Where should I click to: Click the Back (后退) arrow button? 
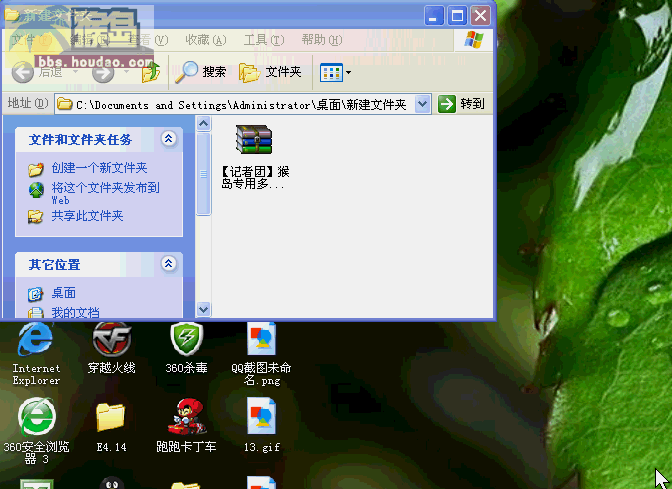pos(23,72)
